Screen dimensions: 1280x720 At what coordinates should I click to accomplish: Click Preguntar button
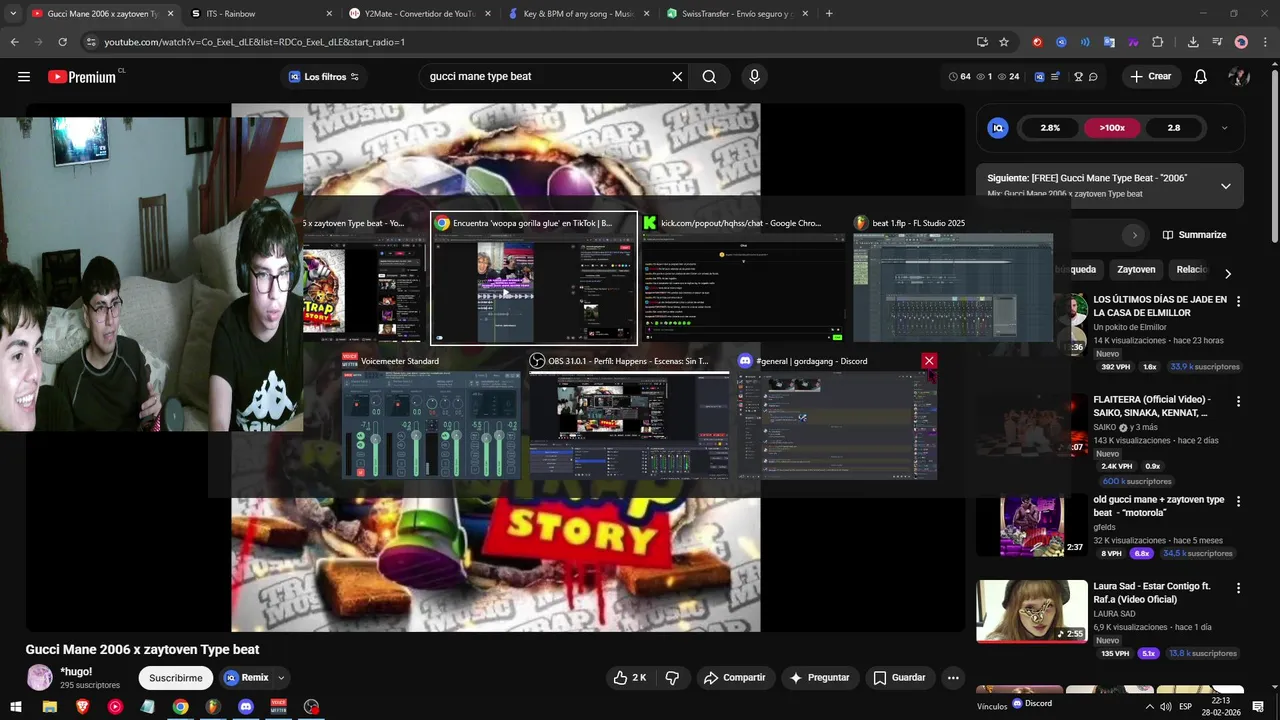(x=819, y=677)
